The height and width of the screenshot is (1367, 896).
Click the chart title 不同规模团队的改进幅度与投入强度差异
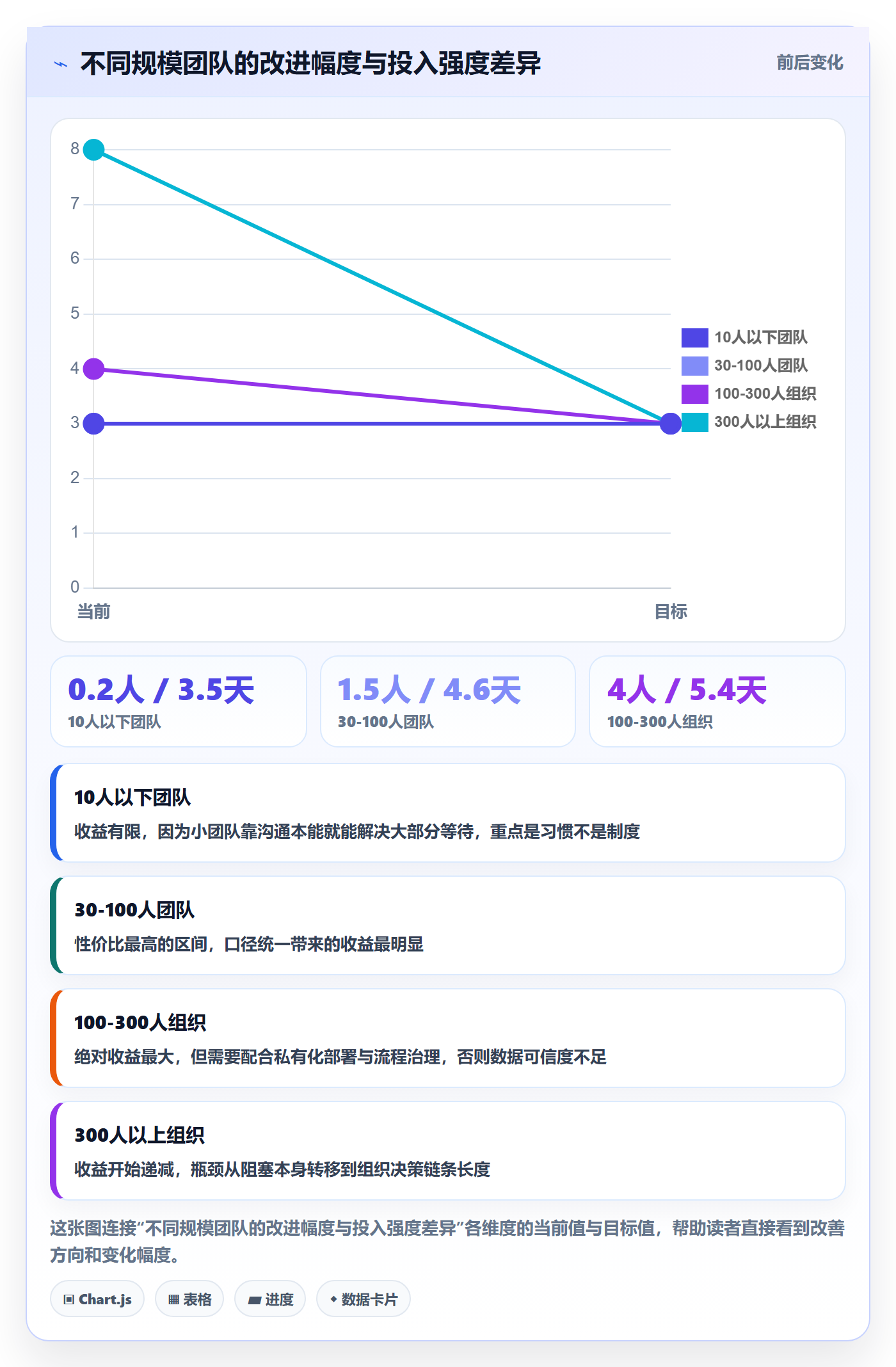[310, 63]
